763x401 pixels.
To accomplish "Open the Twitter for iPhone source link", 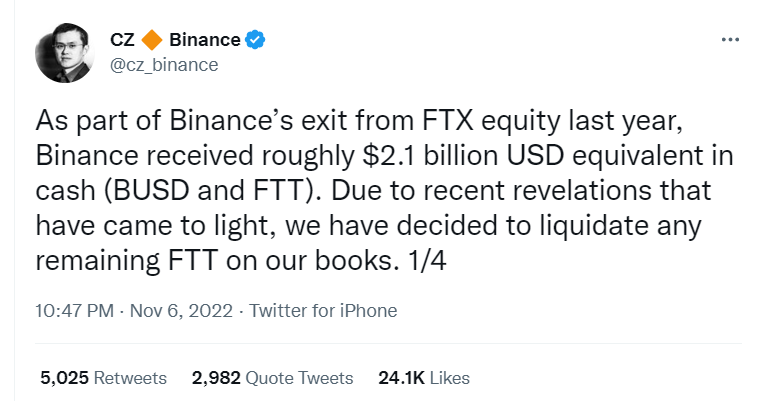I will pyautogui.click(x=323, y=310).
